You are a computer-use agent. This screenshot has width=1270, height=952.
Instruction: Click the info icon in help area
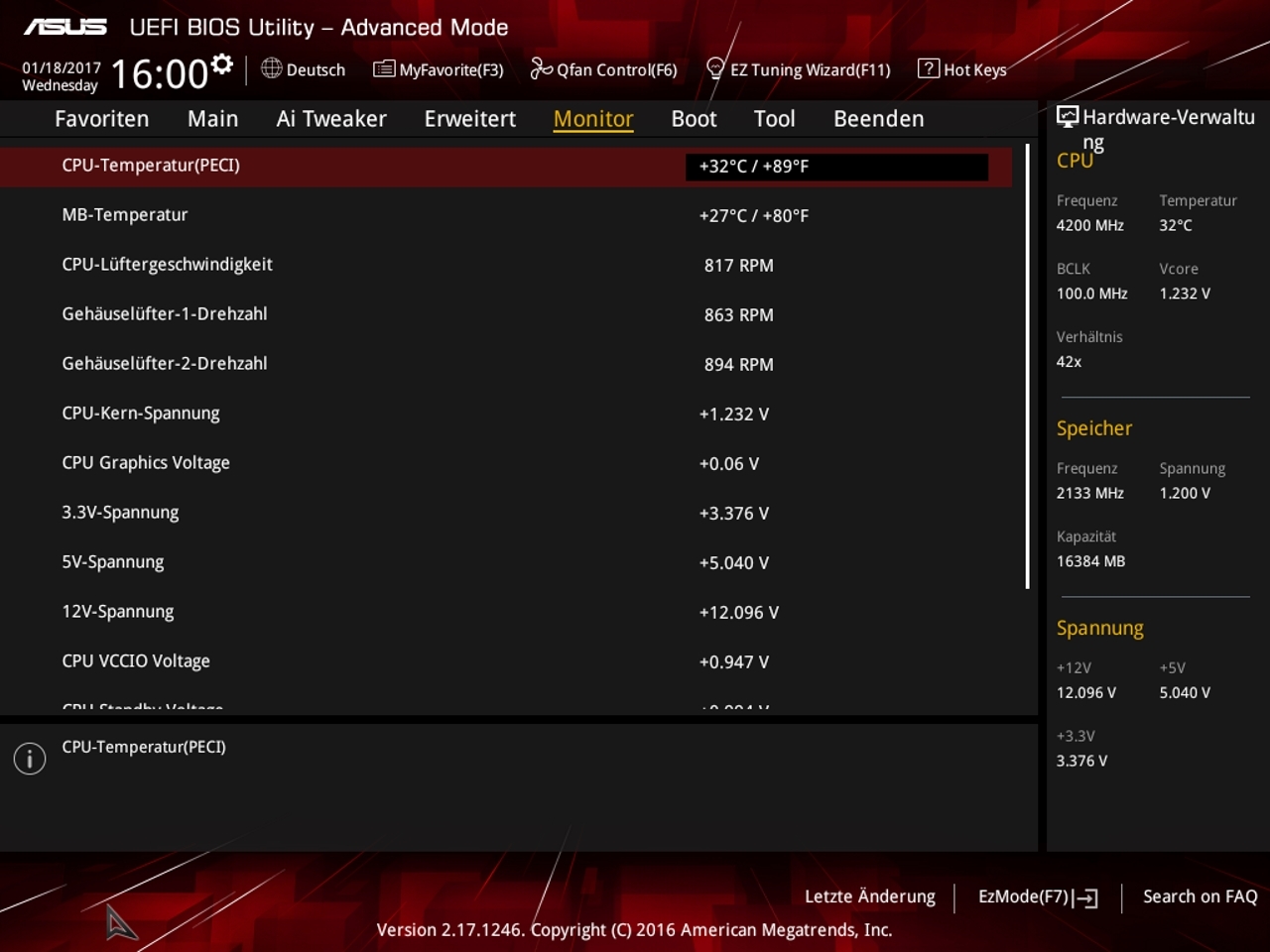[x=30, y=759]
